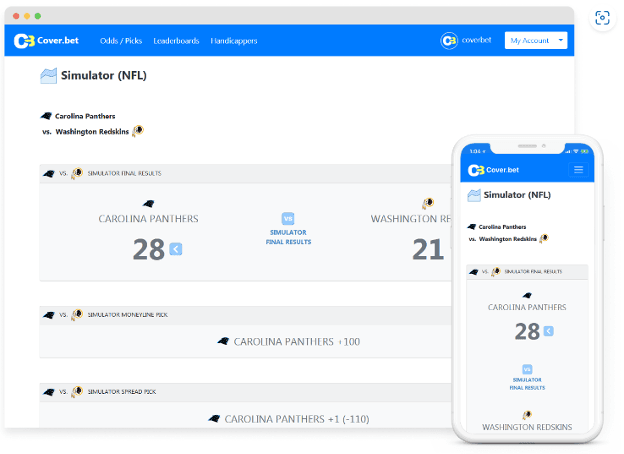Viewport: 624px width, 454px height.
Task: Click the blue arrow badge beside desktop score 28
Action: [x=176, y=249]
